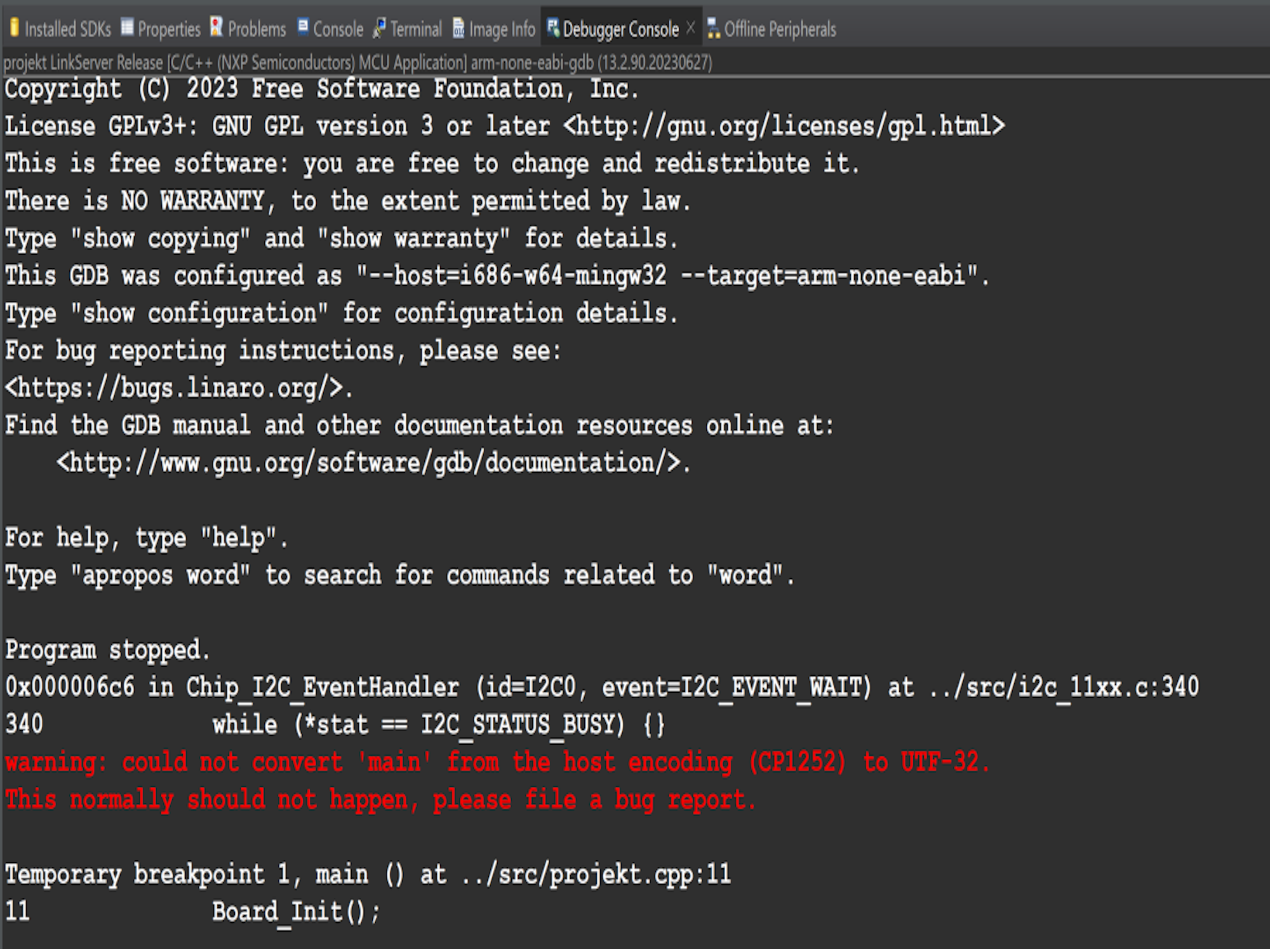The height and width of the screenshot is (952, 1270).
Task: Click the Properties tab icon
Action: click(128, 27)
